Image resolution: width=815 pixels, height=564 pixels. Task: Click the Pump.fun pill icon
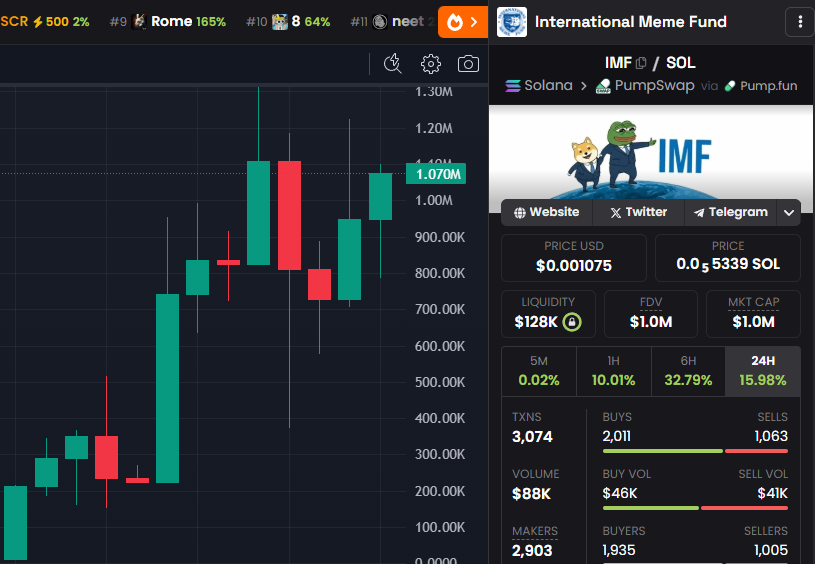tap(730, 86)
